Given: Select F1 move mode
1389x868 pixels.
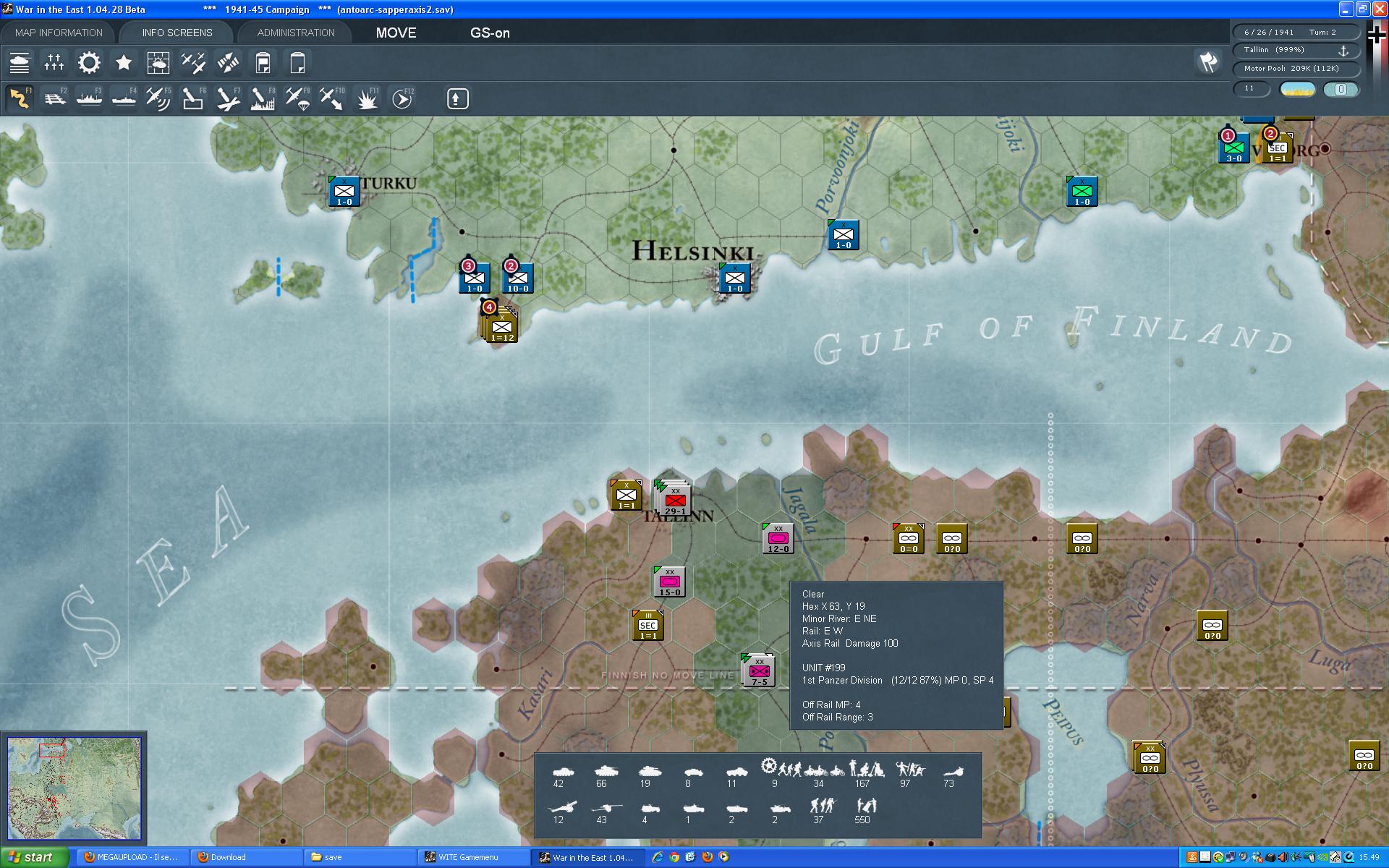Looking at the screenshot, I should click(20, 98).
